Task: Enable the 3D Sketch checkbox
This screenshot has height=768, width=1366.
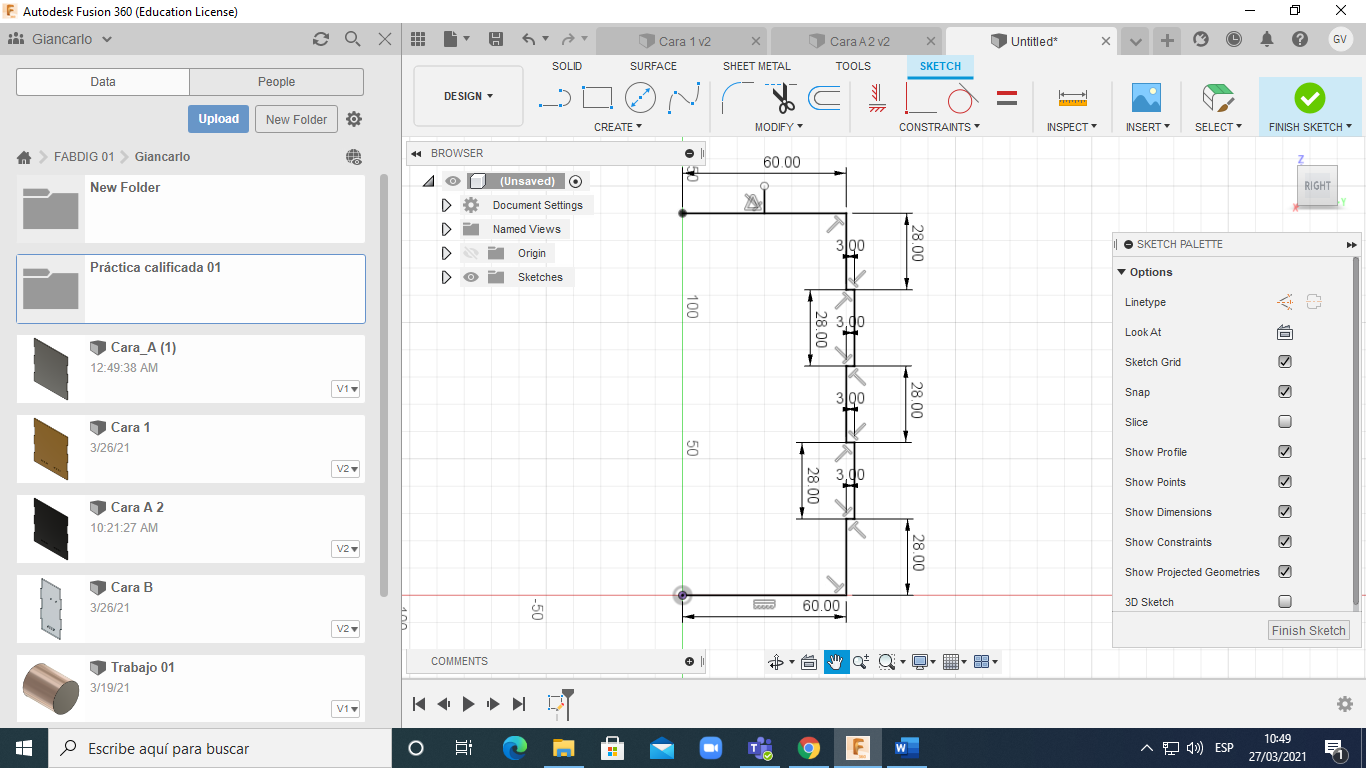Action: click(x=1285, y=602)
